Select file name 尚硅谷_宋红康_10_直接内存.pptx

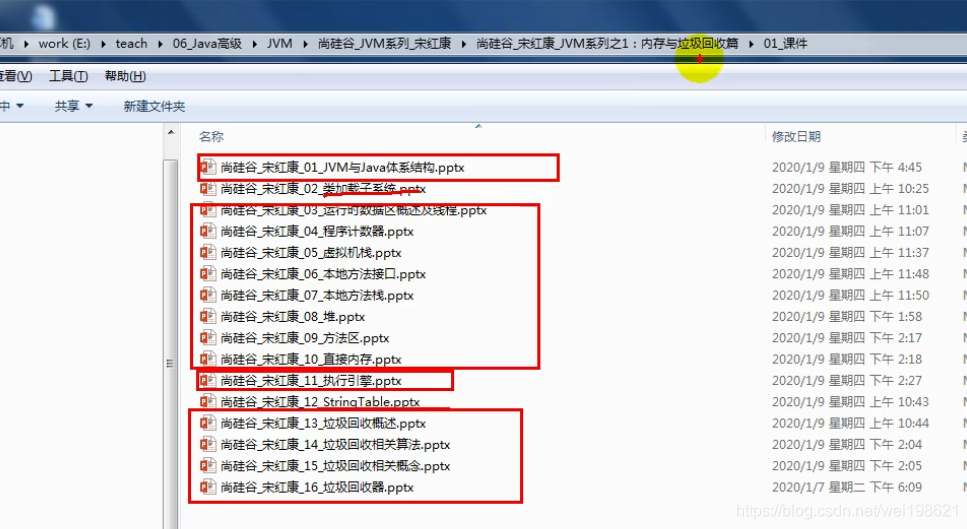(x=311, y=359)
